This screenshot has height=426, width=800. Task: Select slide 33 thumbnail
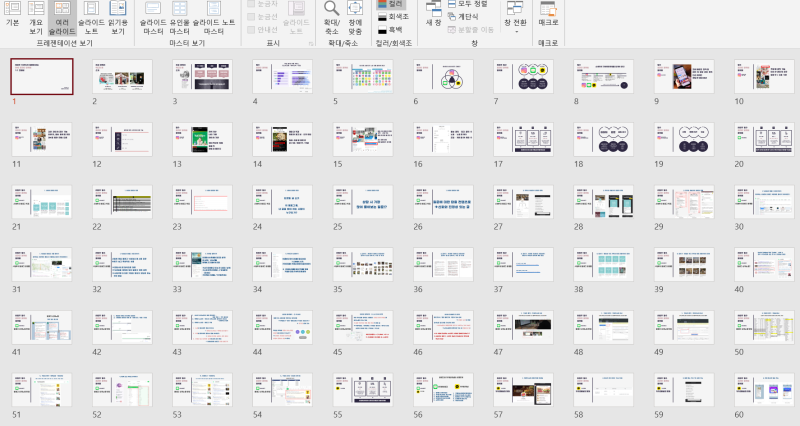203,264
